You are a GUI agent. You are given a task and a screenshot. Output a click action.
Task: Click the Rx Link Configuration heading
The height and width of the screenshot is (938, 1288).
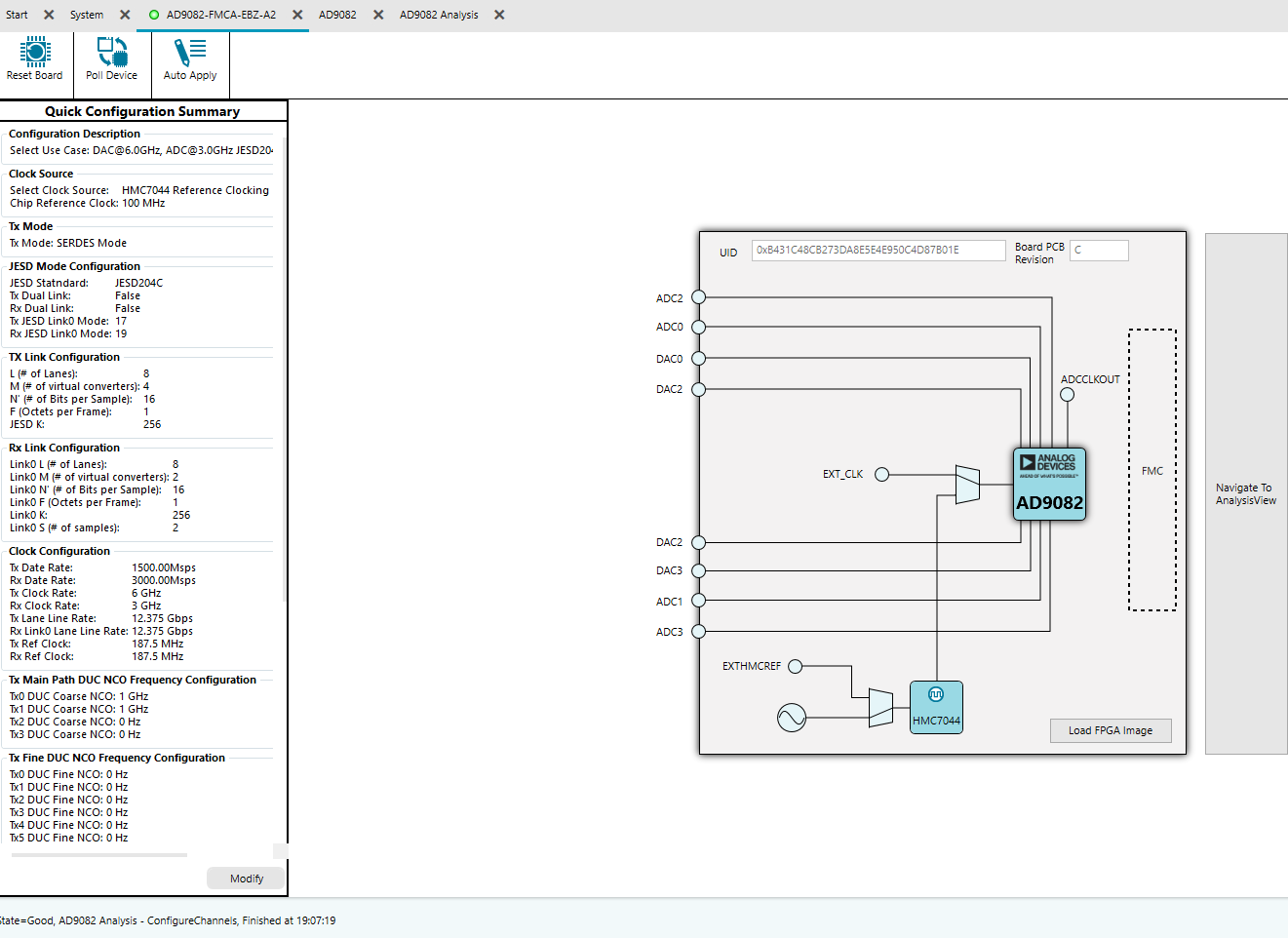64,448
